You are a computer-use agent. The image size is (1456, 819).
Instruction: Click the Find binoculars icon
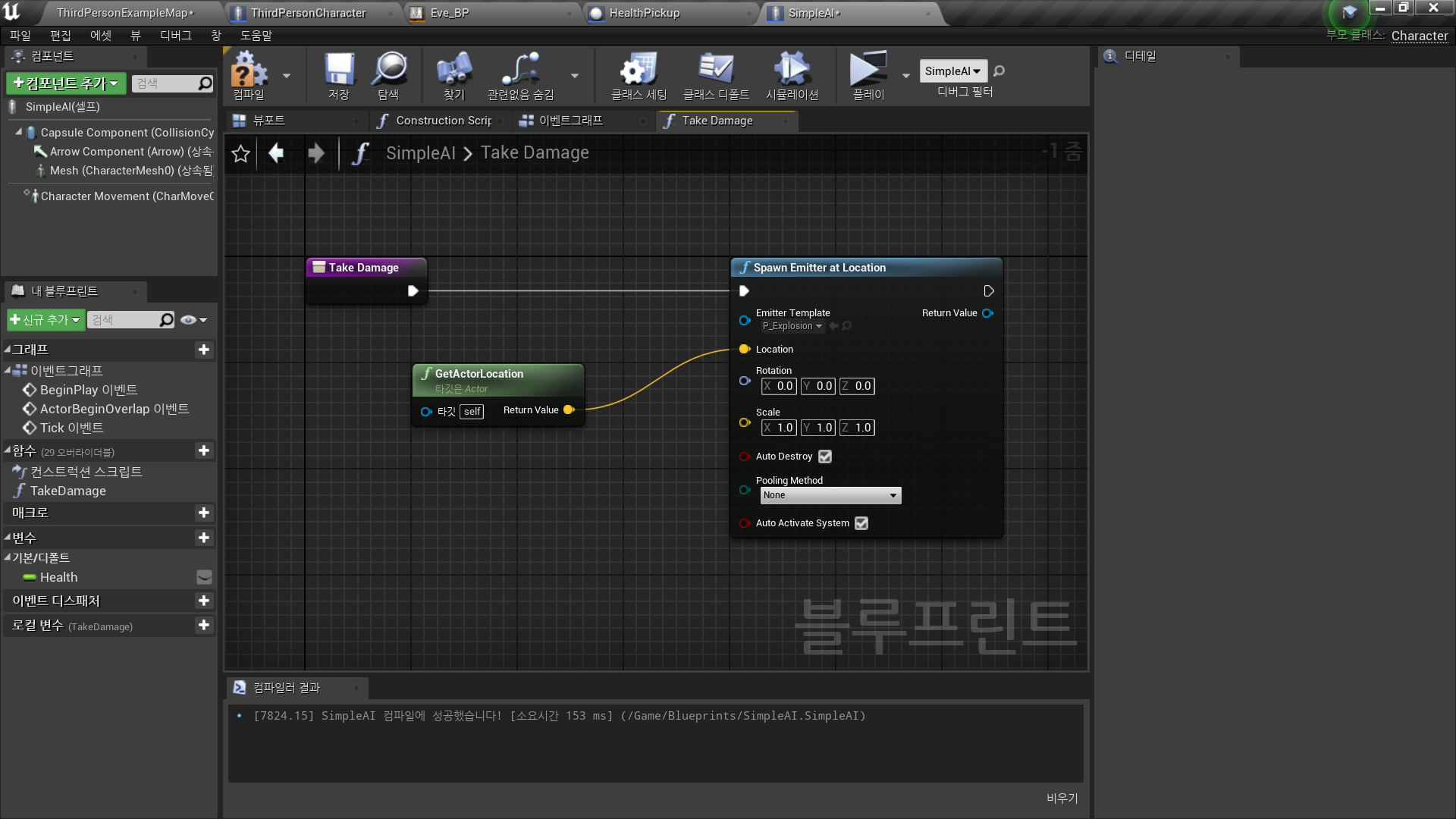tap(453, 71)
